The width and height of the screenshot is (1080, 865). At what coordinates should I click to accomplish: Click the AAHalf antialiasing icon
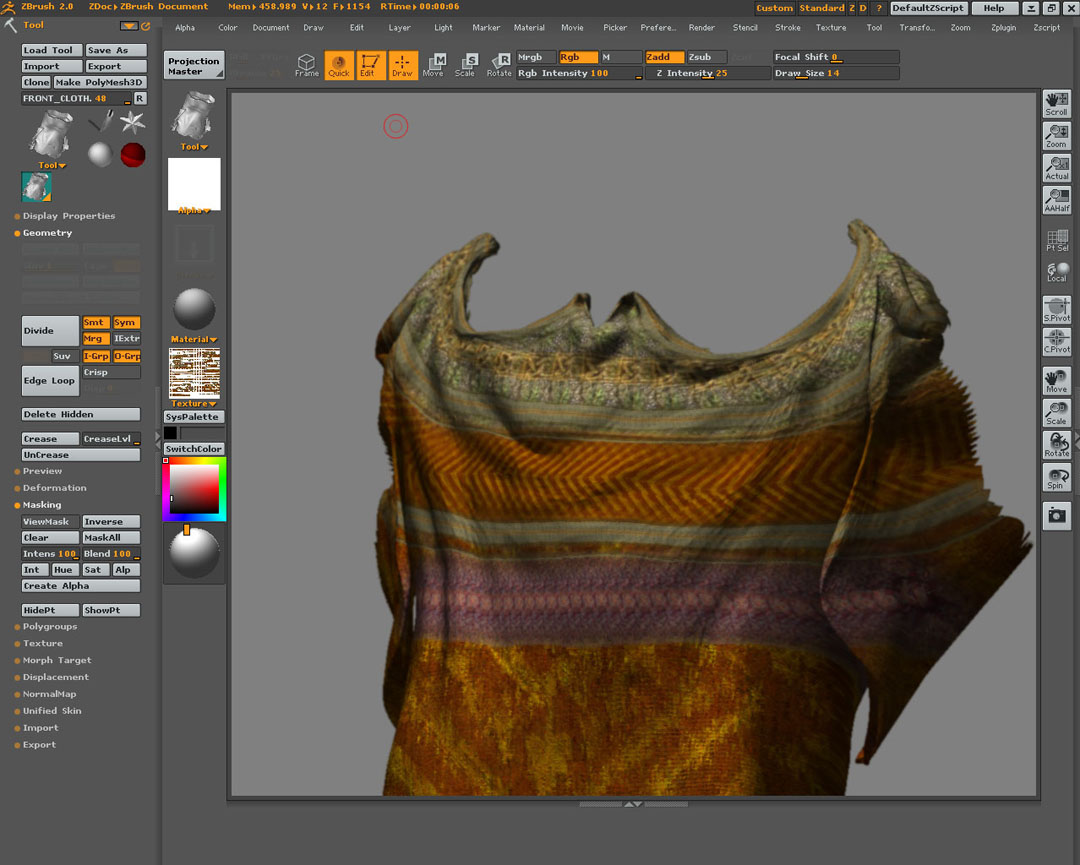tap(1057, 201)
